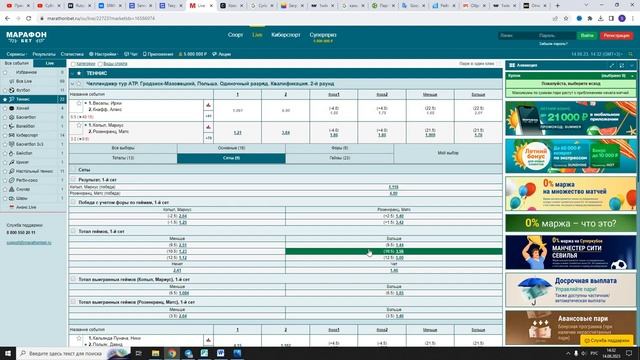The image size is (640, 360).
Task: Open the Snooker triangle icon in sidebar
Action: click(12, 189)
